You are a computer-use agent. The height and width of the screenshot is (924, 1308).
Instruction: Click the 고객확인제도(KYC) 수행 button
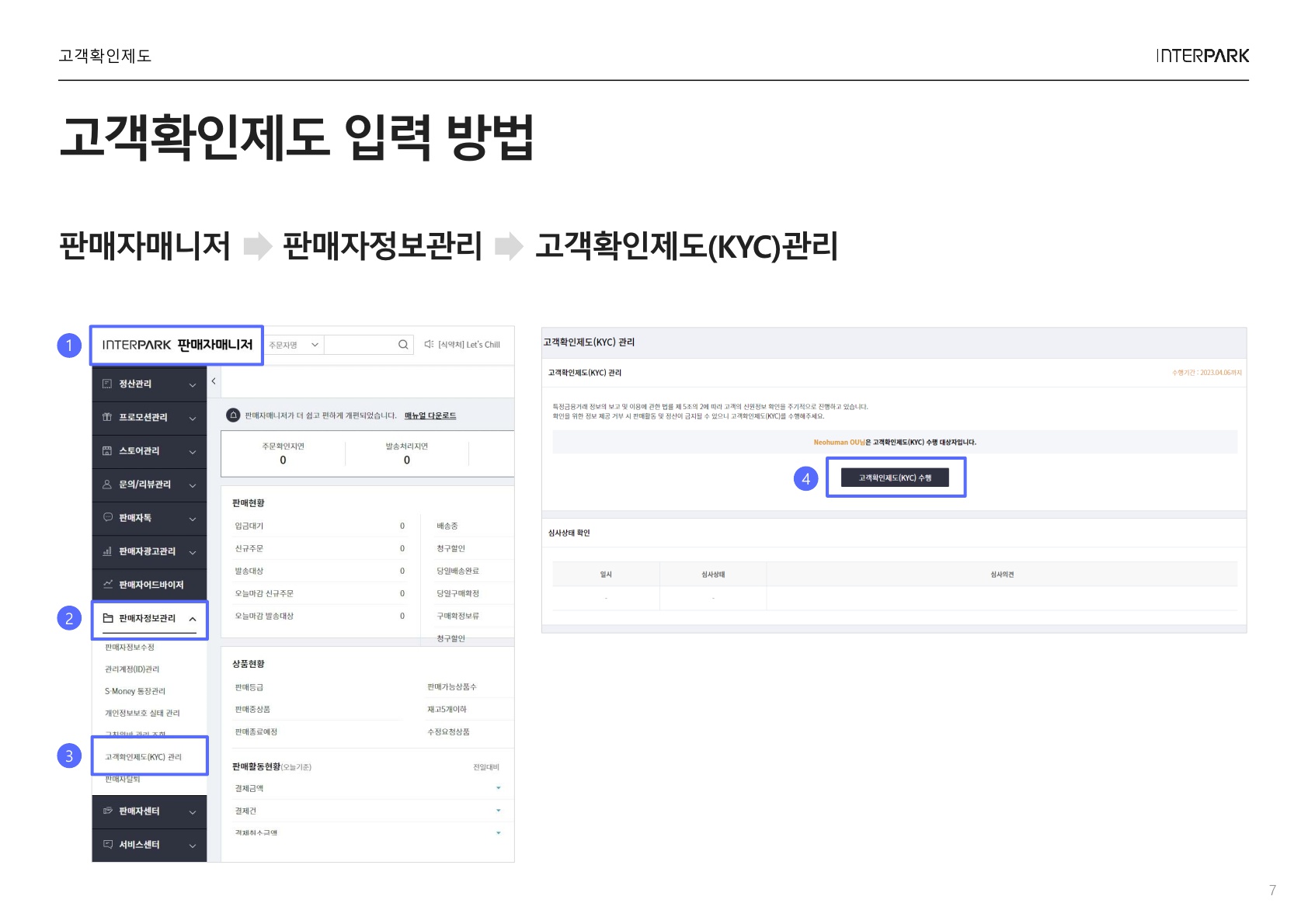(x=895, y=478)
